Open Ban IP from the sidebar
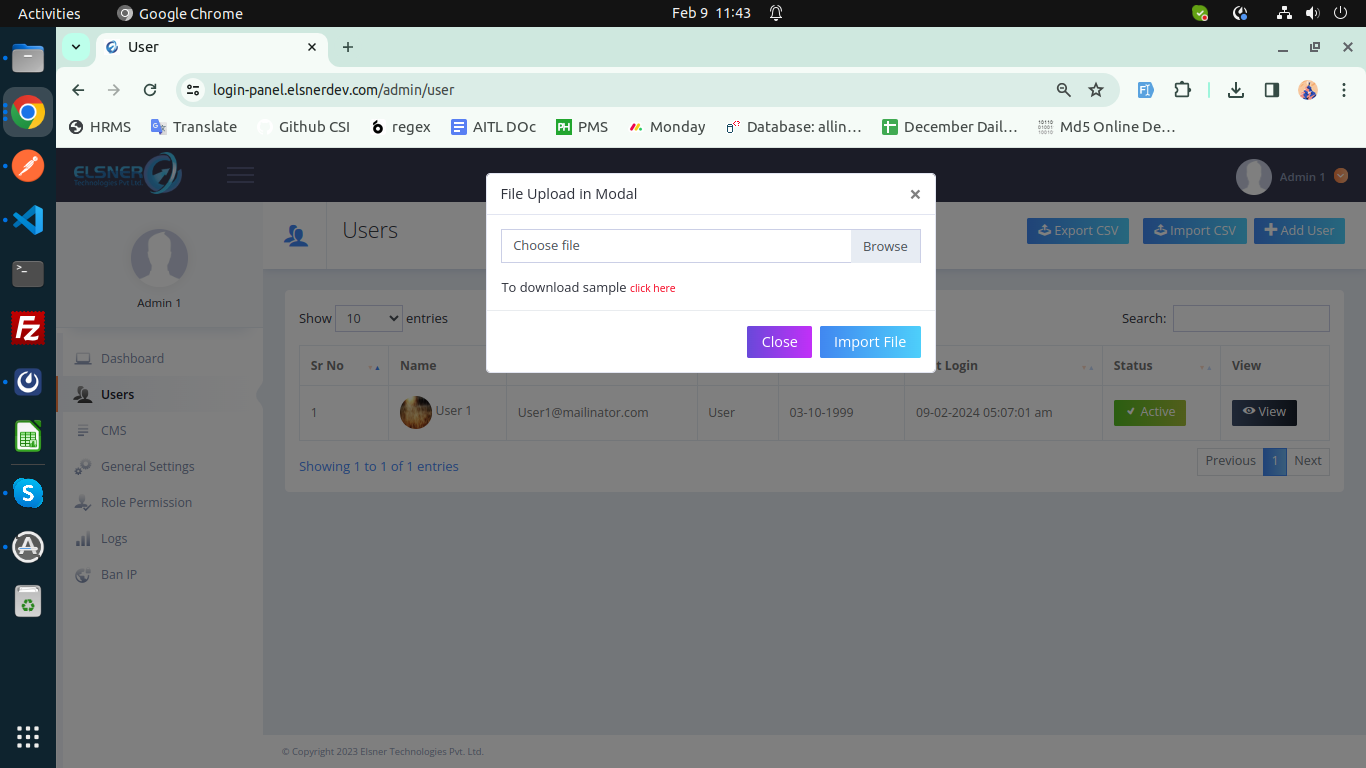 (x=83, y=574)
